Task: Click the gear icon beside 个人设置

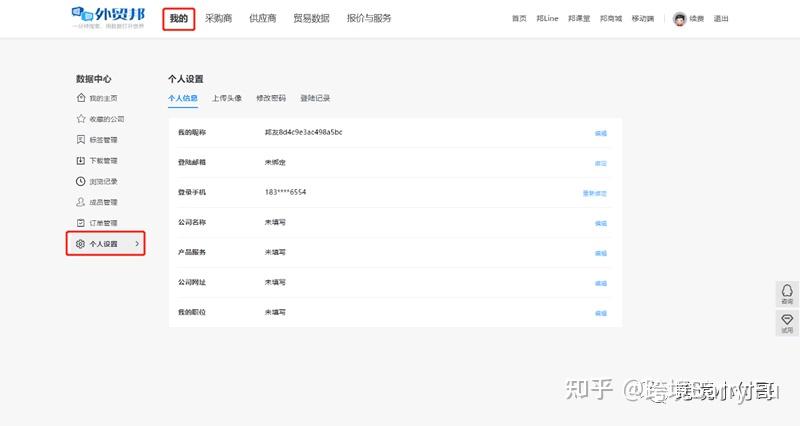Action: [x=80, y=244]
